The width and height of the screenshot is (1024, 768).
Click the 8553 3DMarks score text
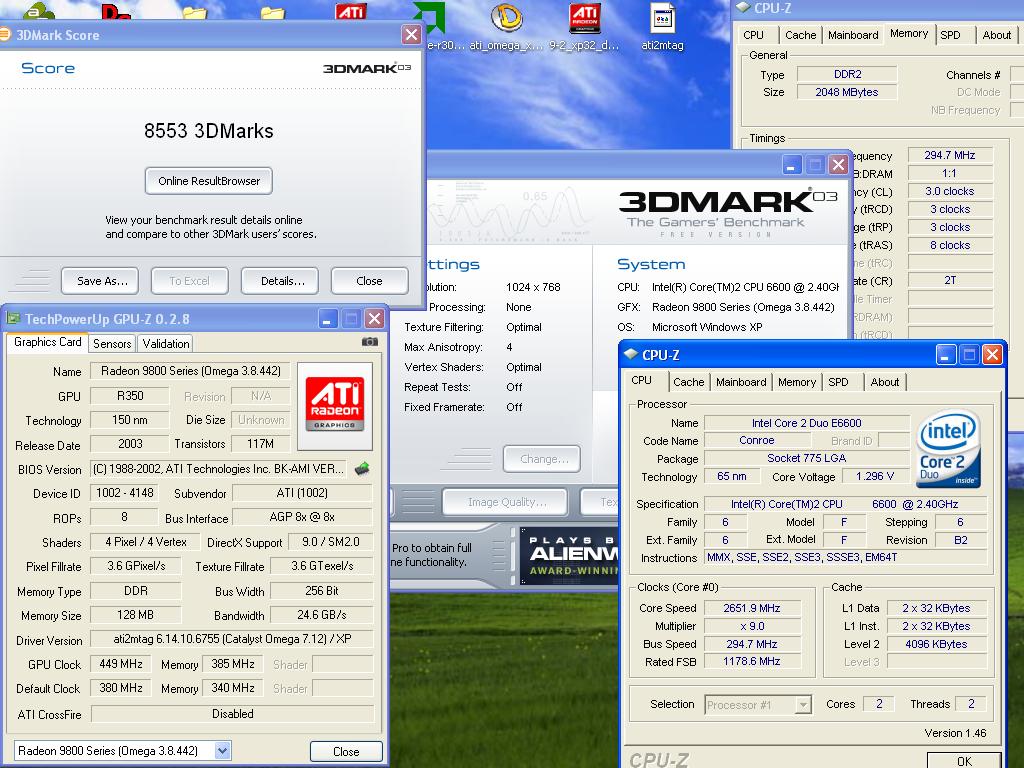(x=209, y=131)
